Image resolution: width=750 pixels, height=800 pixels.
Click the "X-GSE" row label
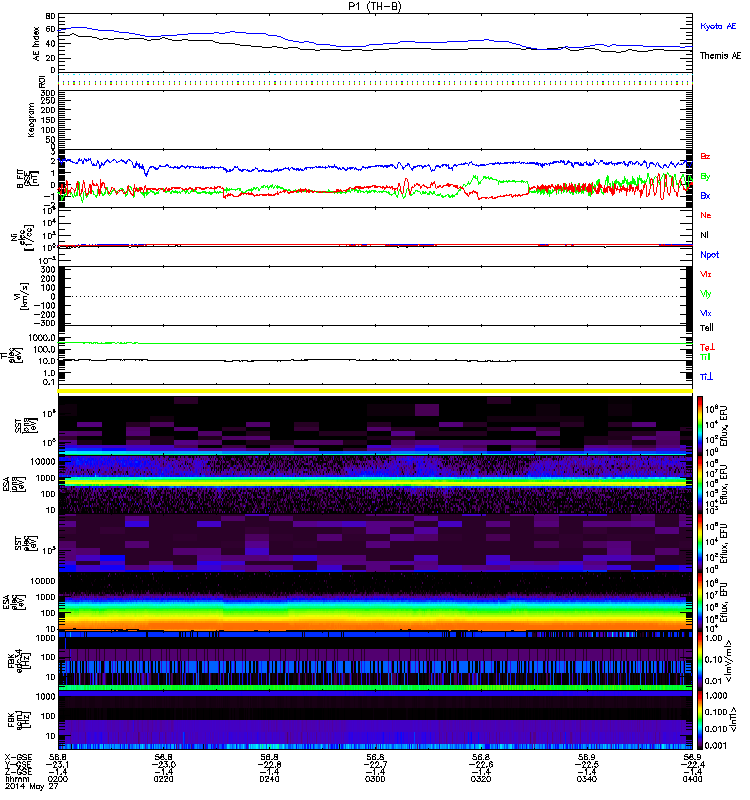(x=18, y=757)
